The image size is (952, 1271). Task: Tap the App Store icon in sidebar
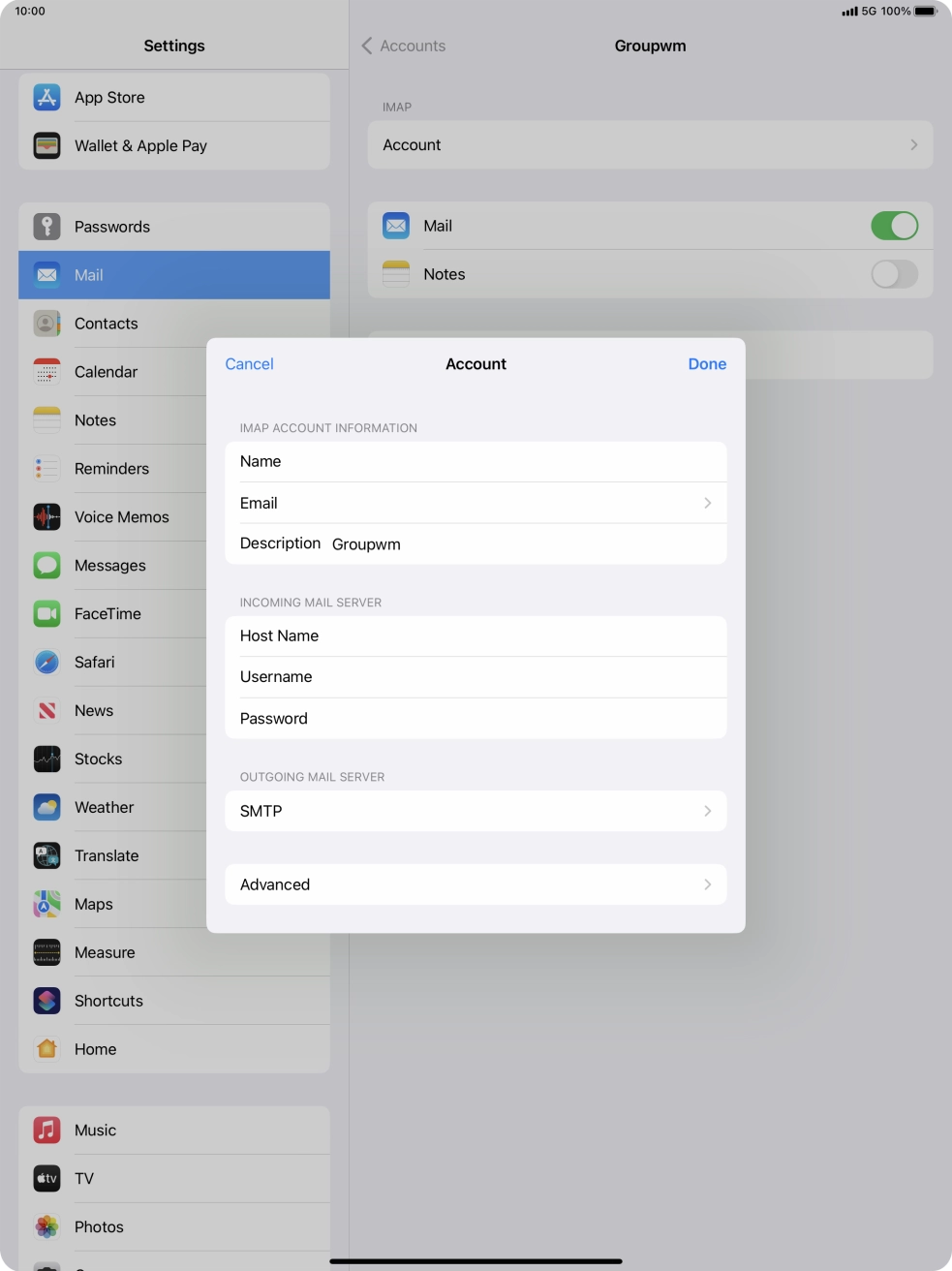click(46, 97)
